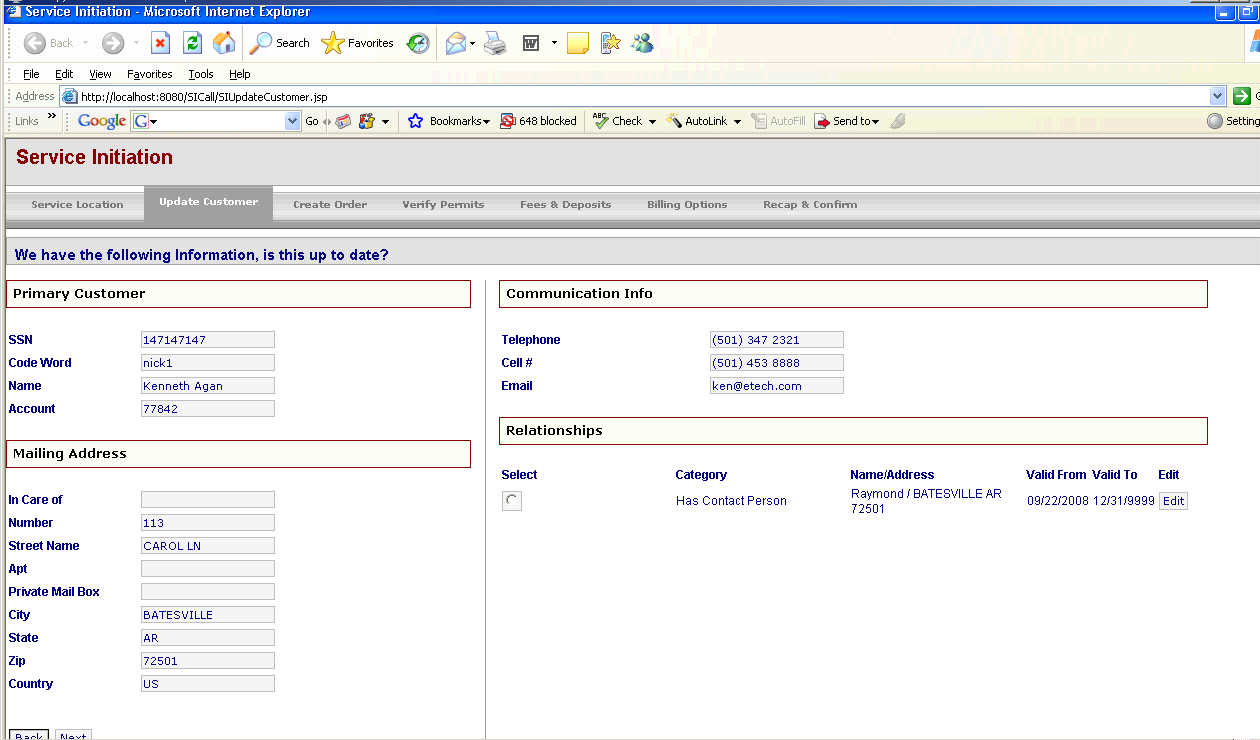Click the Windows Messenger icon
1260x740 pixels.
pos(643,43)
